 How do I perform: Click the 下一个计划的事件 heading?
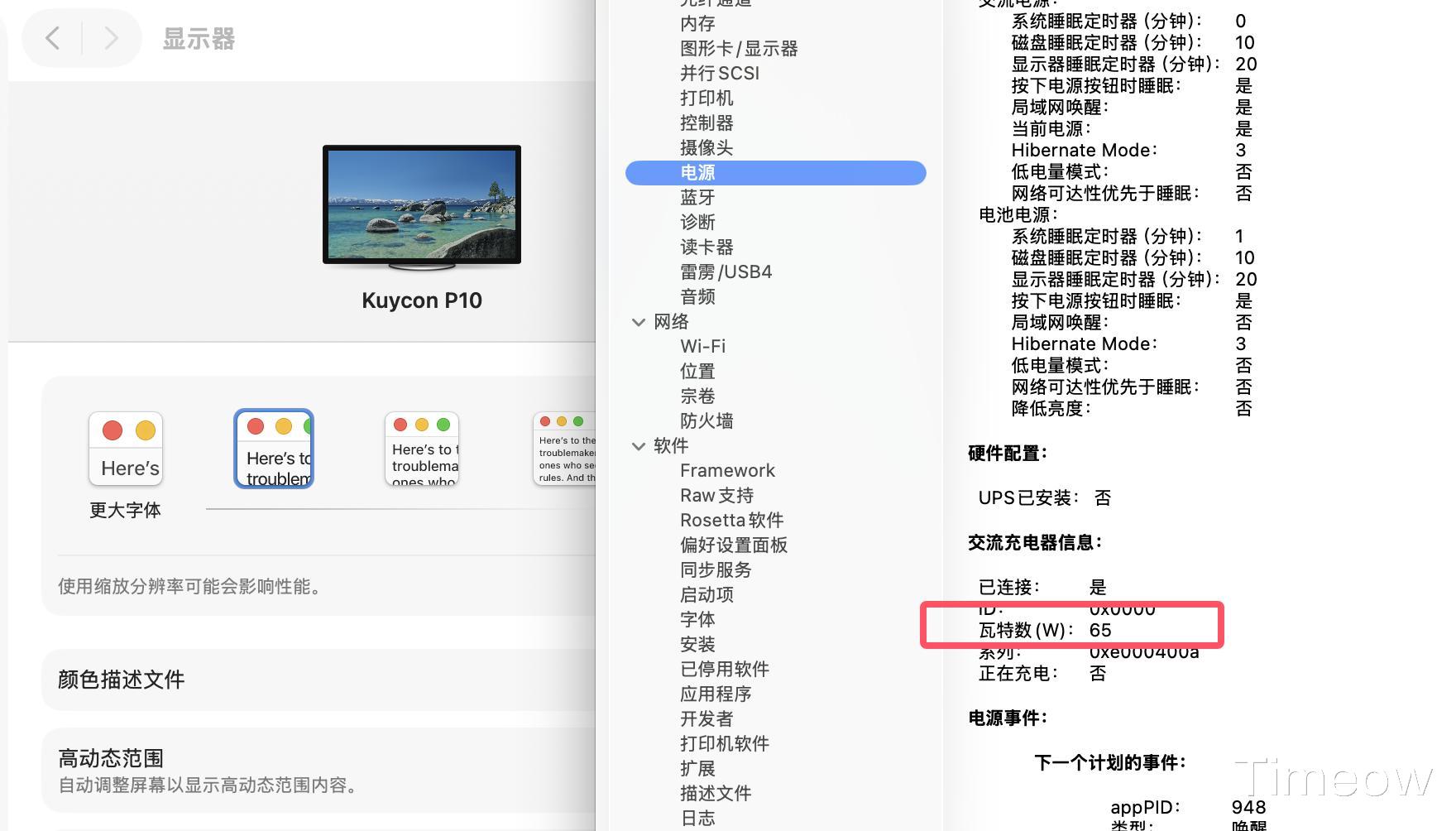(1110, 763)
